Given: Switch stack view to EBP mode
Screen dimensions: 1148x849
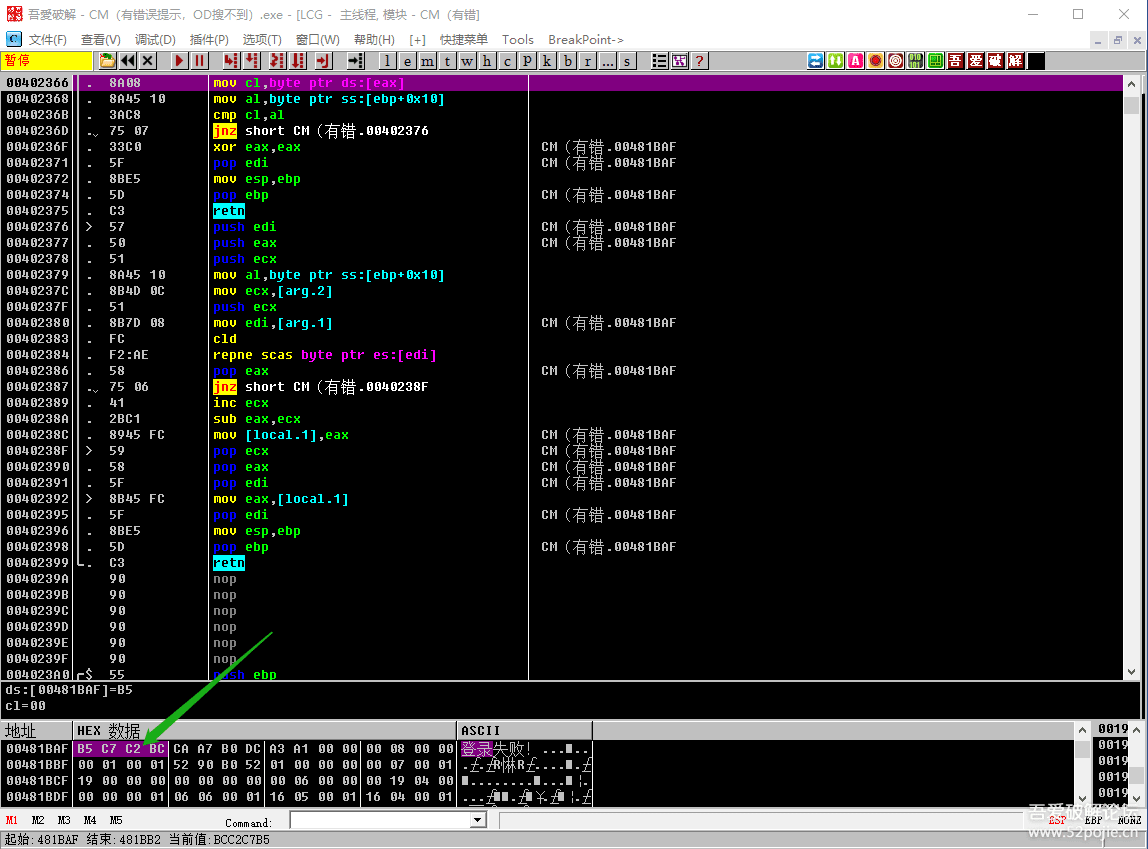Looking at the screenshot, I should 1093,820.
